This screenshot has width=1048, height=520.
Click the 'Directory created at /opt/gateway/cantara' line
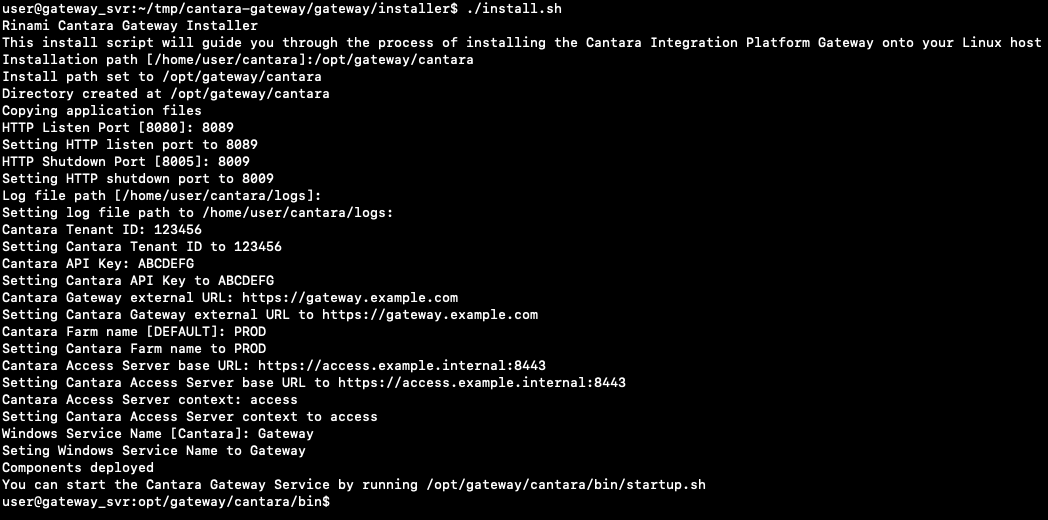click(166, 93)
